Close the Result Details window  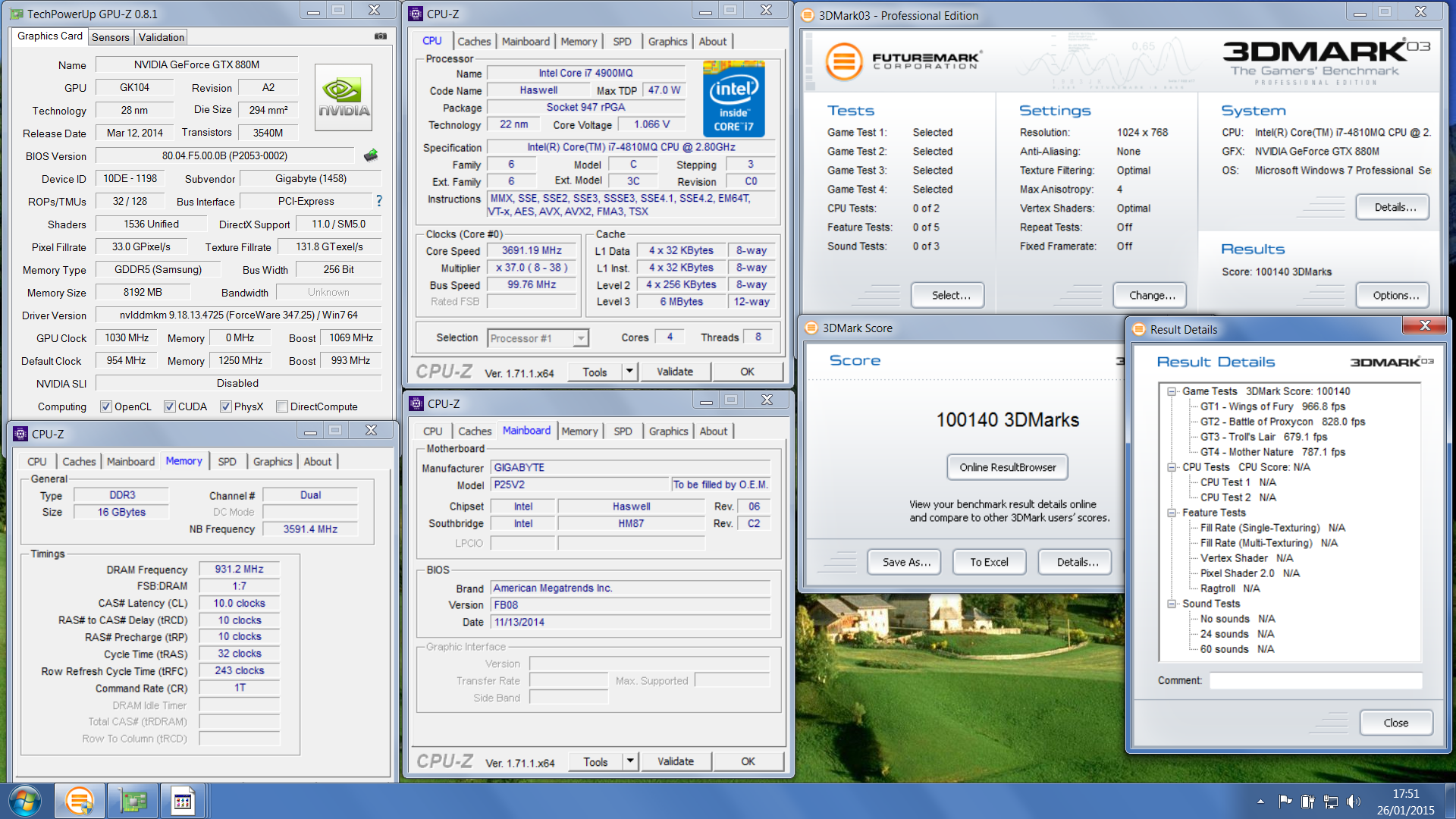pyautogui.click(x=1424, y=326)
